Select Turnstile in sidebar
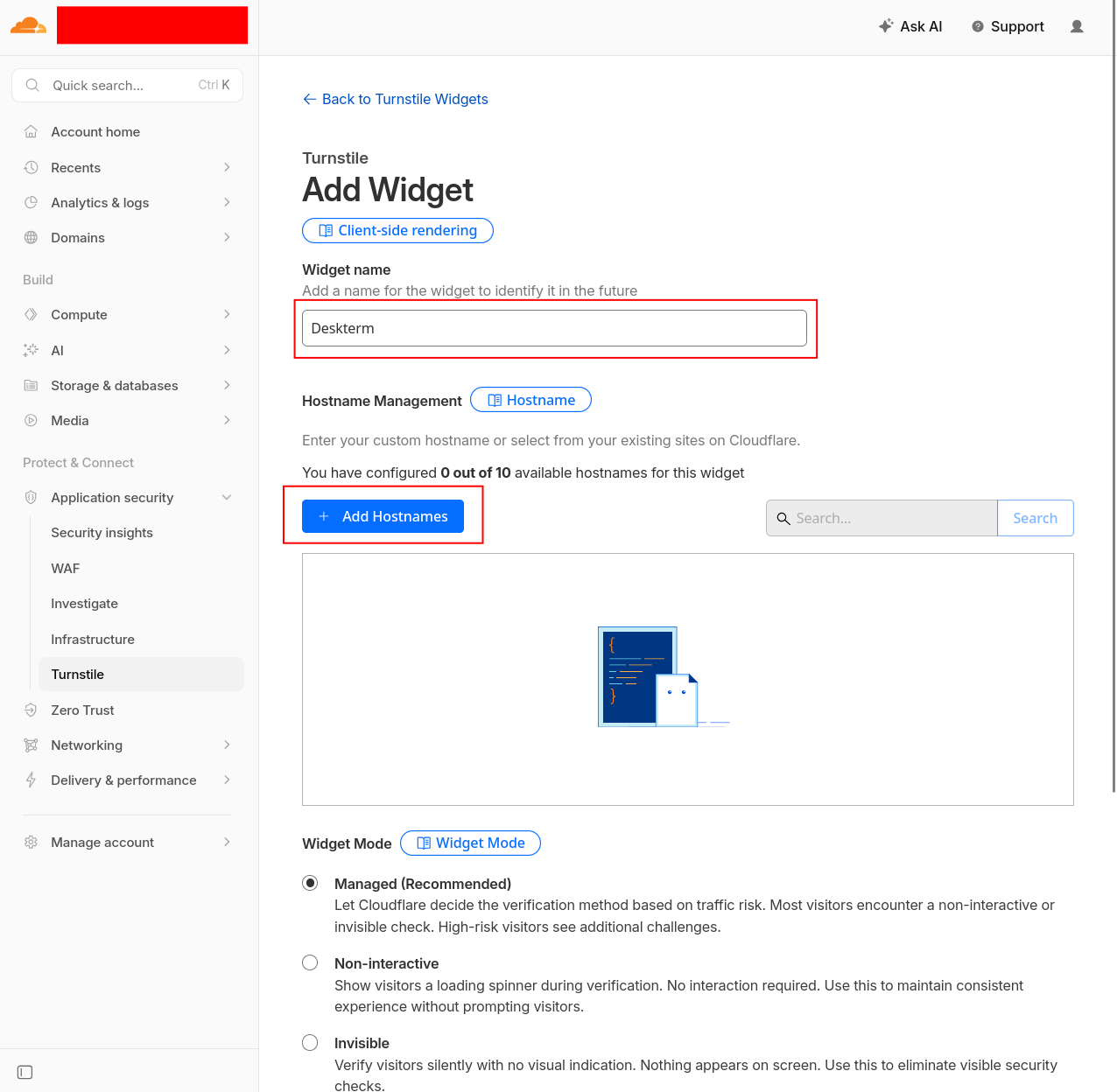This screenshot has height=1092, width=1117. pos(141,675)
